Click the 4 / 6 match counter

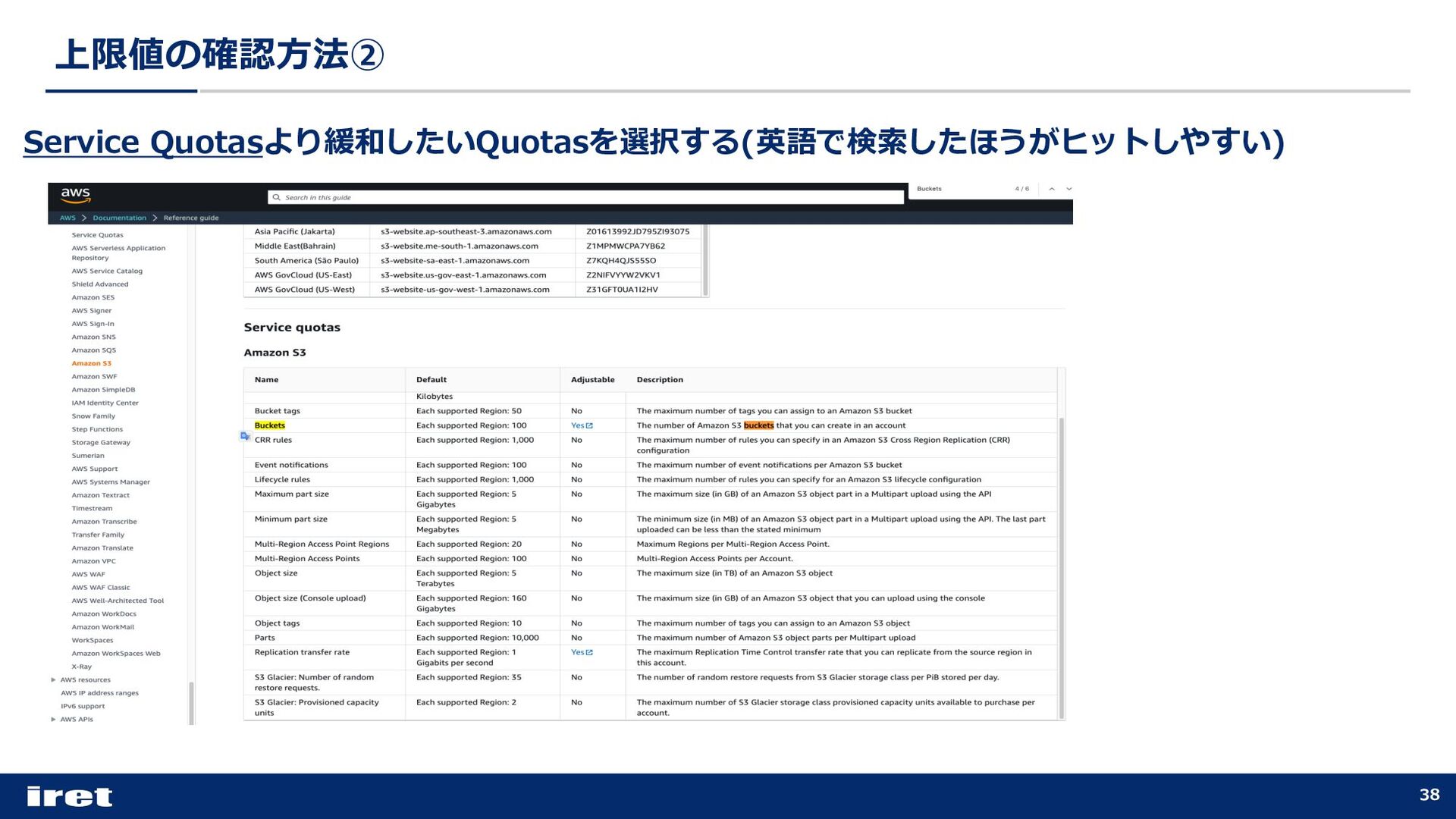[x=1022, y=189]
